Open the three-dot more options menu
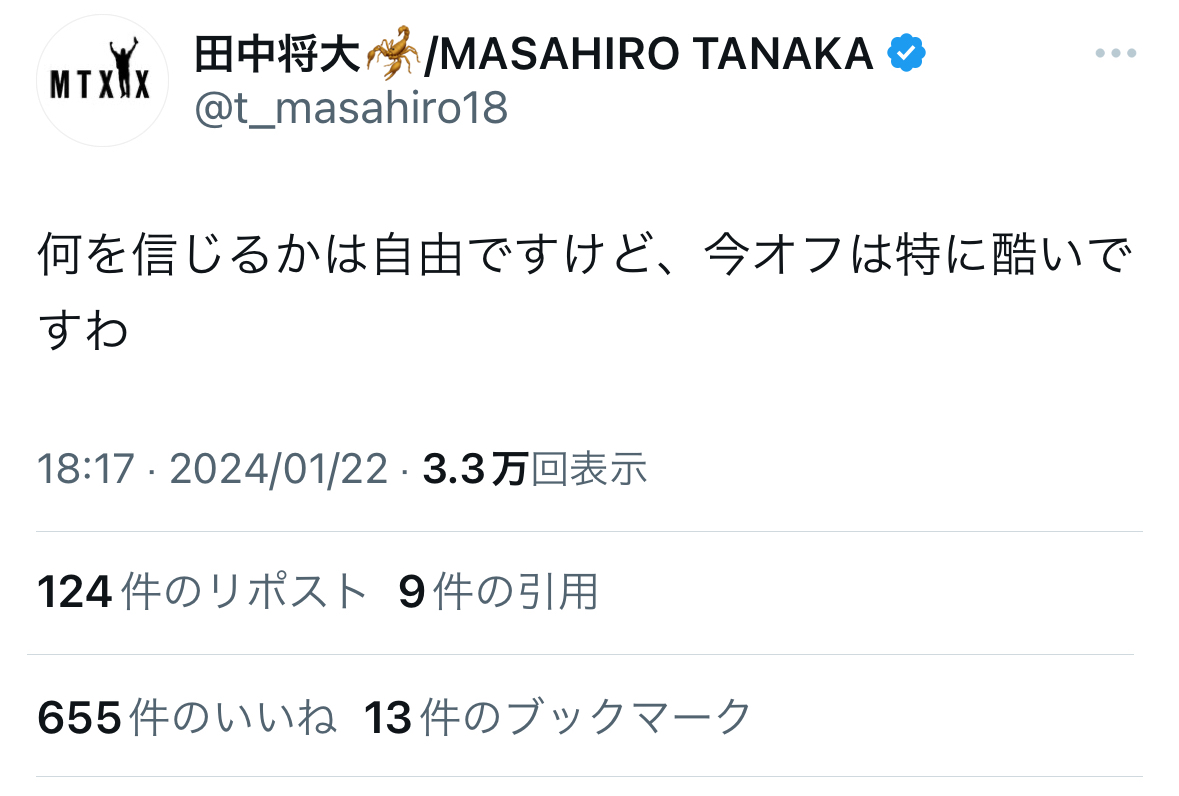The height and width of the screenshot is (796, 1179). (1115, 53)
